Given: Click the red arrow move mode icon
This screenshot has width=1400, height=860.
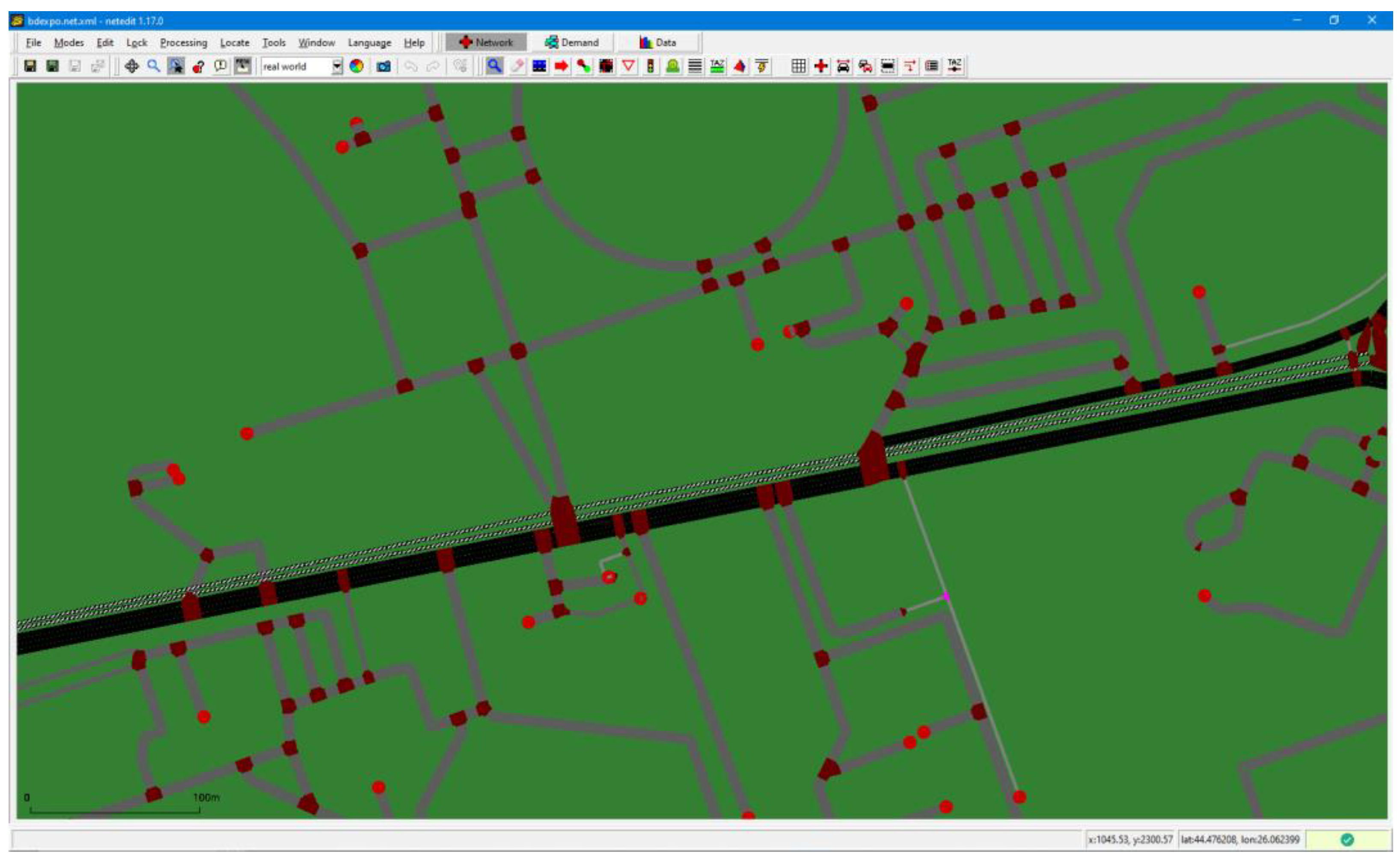Looking at the screenshot, I should coord(561,67).
